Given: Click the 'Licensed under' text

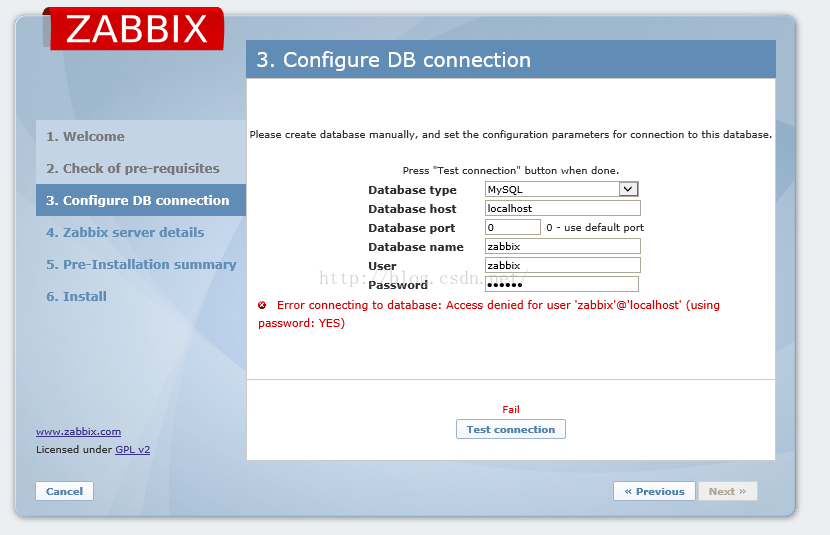Looking at the screenshot, I should 74,449.
